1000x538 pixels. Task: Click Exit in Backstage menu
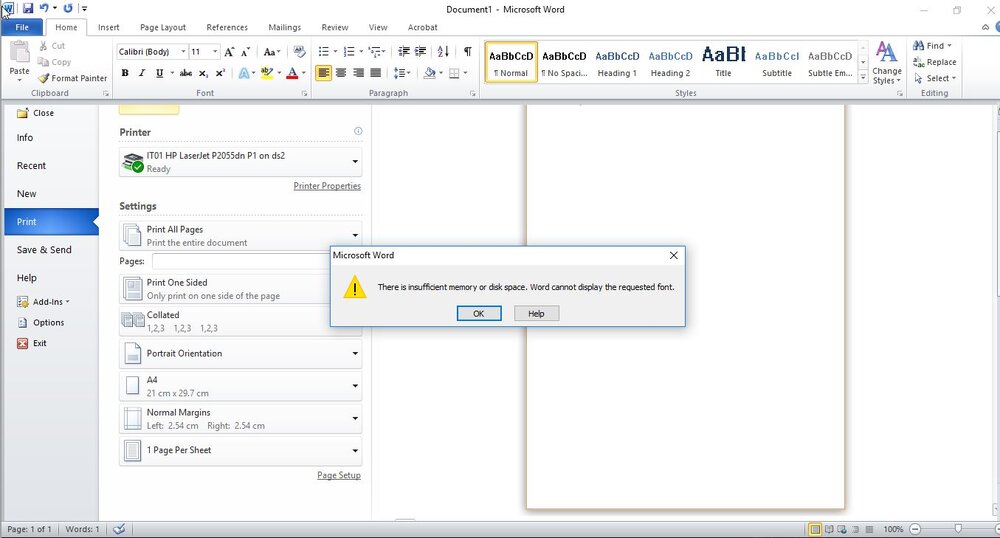[32, 343]
